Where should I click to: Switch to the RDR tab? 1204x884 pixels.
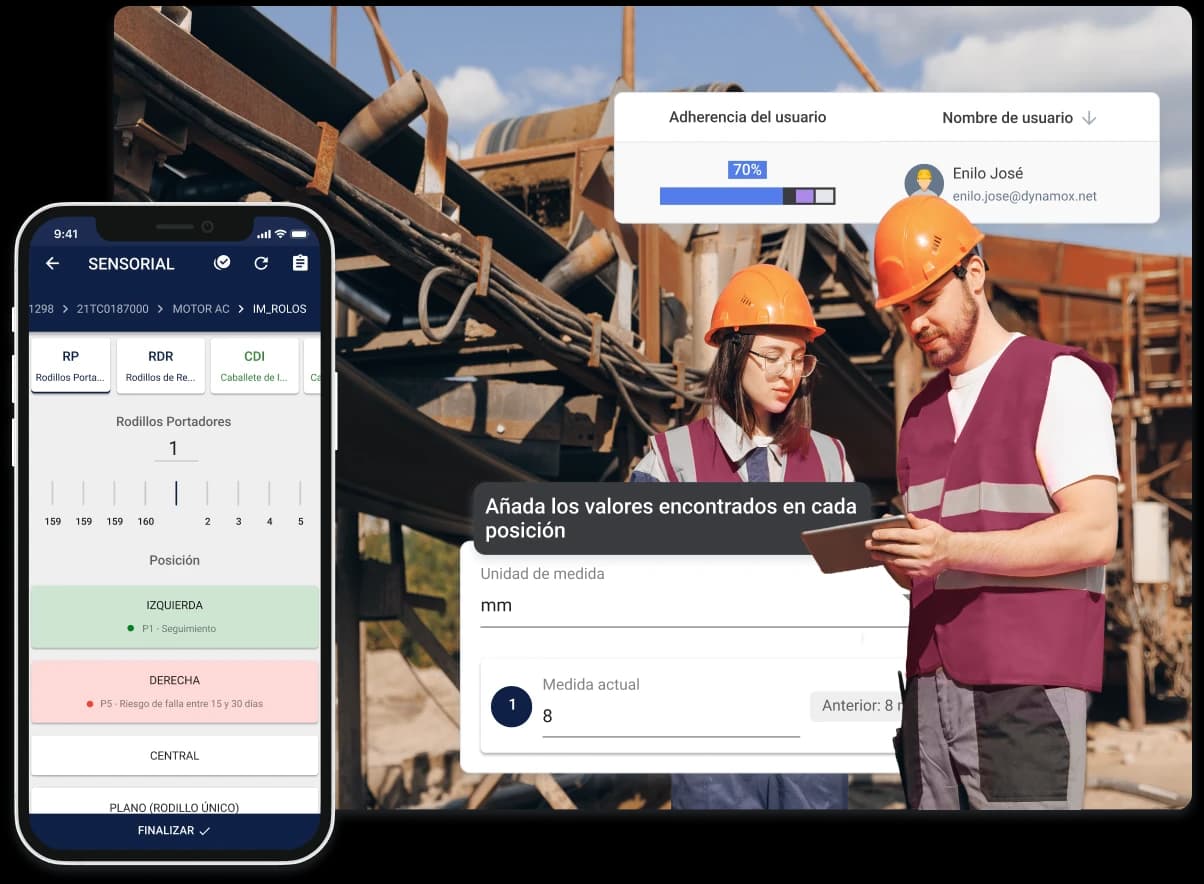pyautogui.click(x=161, y=365)
